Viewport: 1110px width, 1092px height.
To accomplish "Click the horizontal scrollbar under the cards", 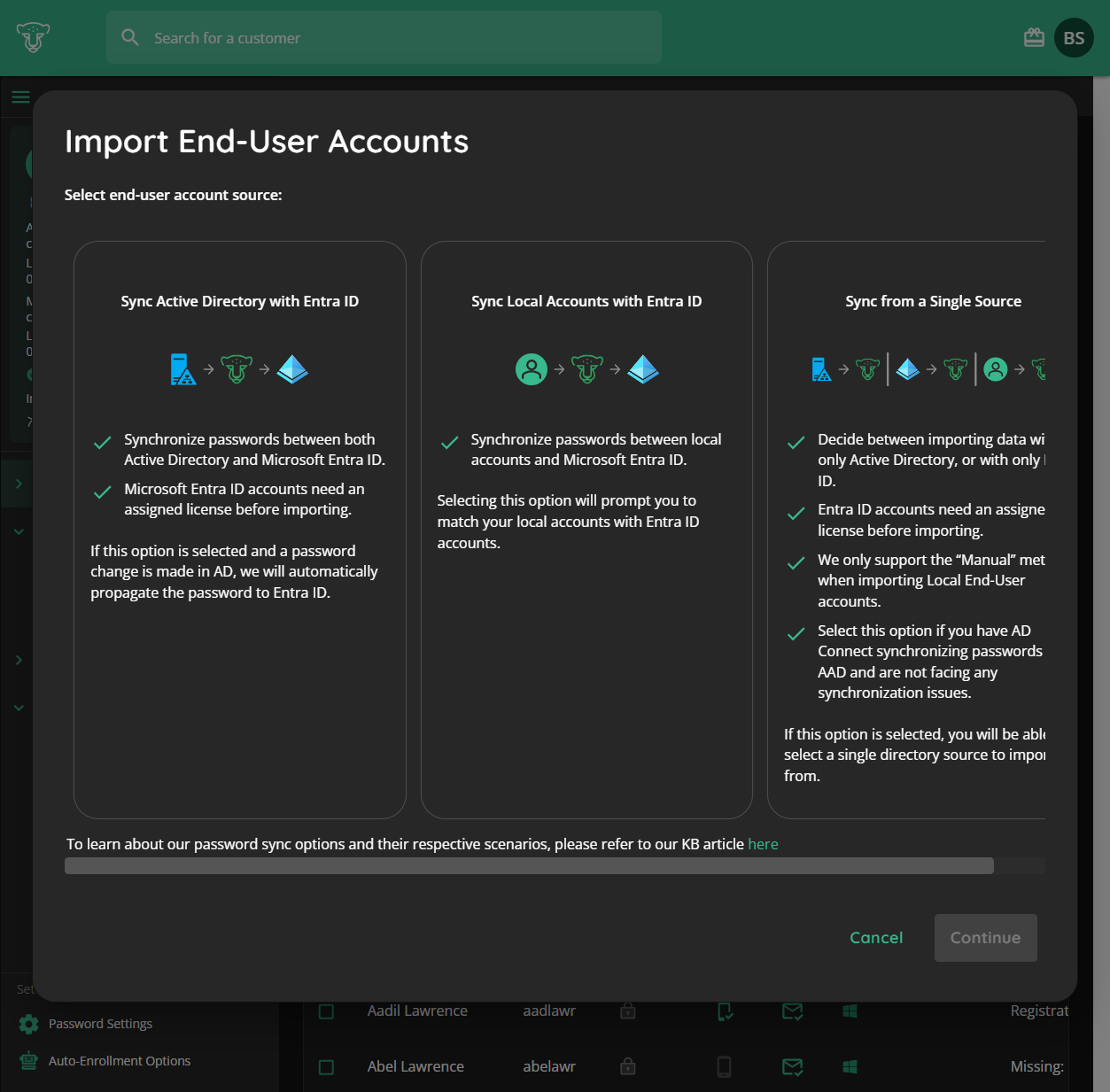I will pos(529,866).
